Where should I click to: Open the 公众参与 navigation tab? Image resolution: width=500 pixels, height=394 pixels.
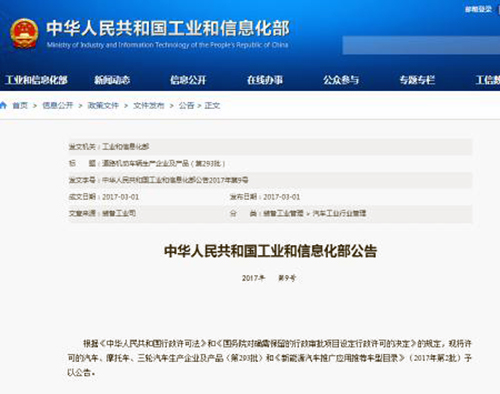(x=341, y=80)
